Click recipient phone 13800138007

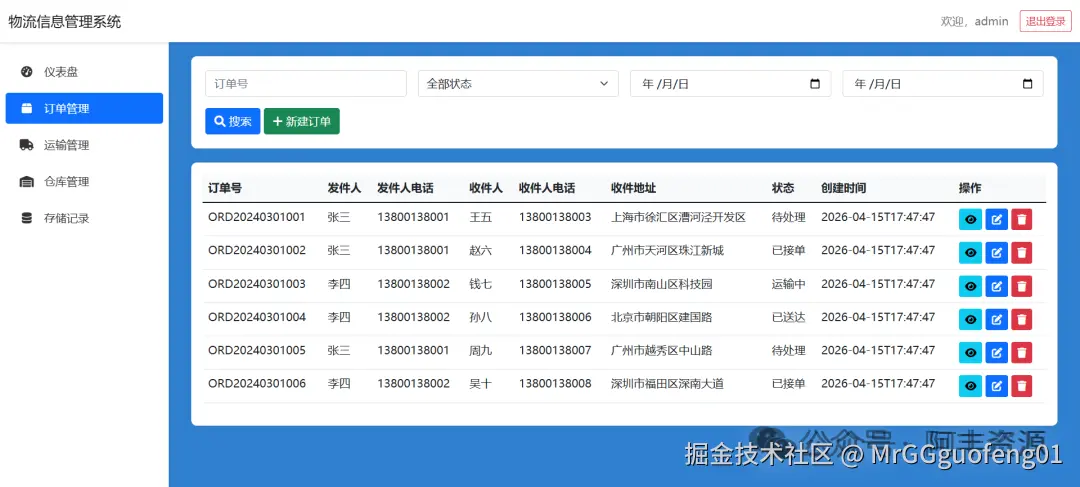pos(555,350)
